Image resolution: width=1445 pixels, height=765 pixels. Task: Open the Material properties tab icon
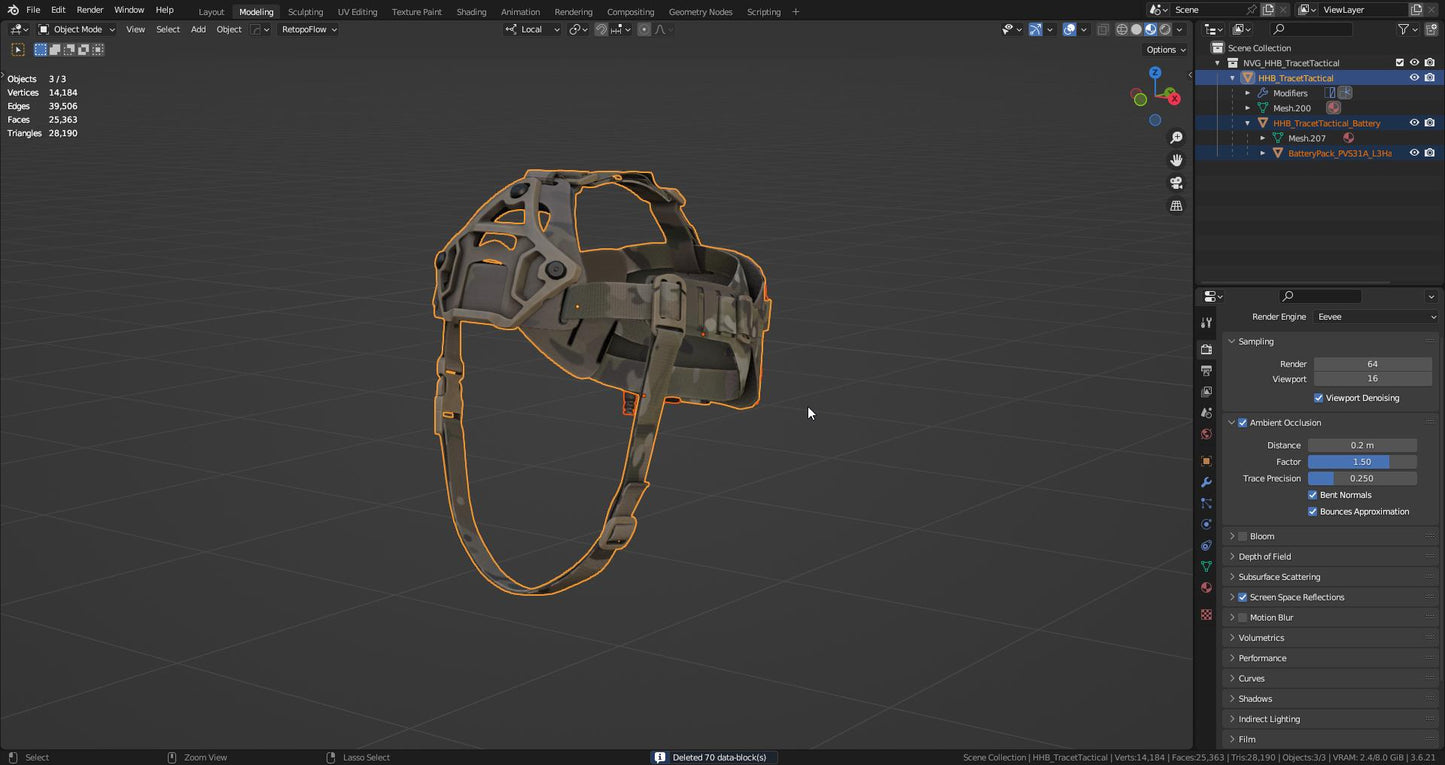click(1206, 588)
